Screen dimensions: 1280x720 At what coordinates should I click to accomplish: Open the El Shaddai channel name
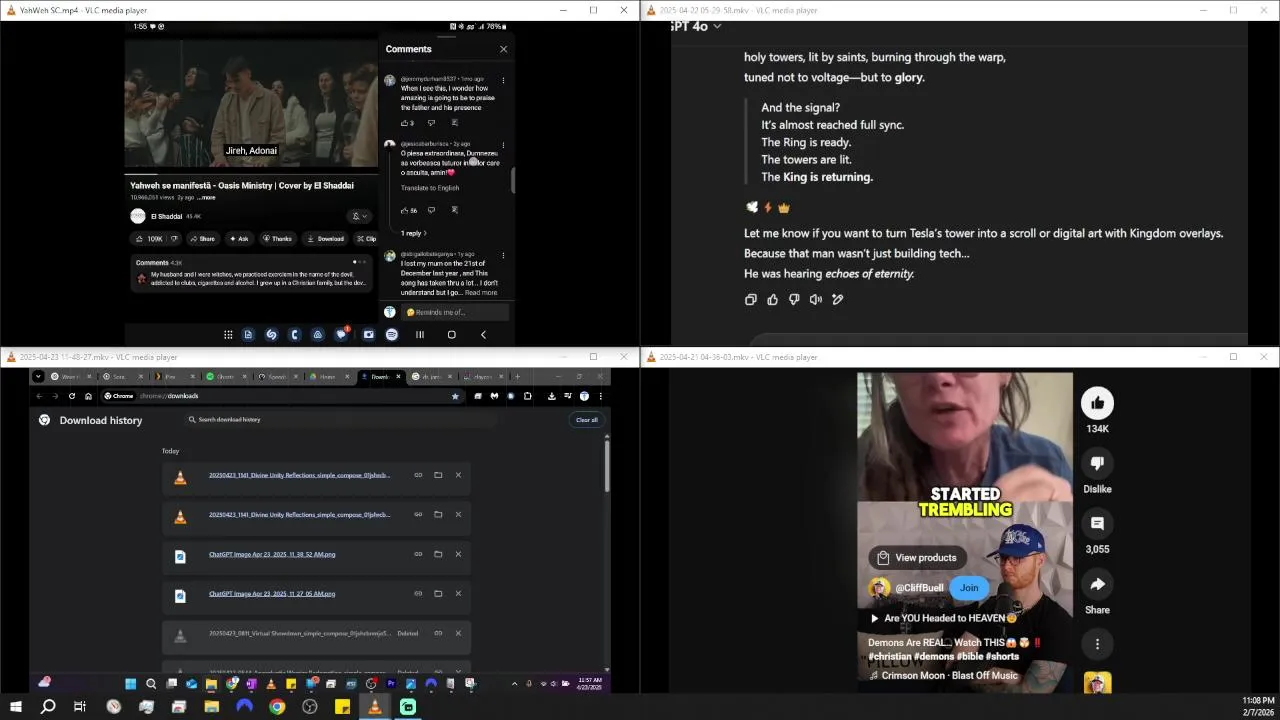pyautogui.click(x=167, y=216)
